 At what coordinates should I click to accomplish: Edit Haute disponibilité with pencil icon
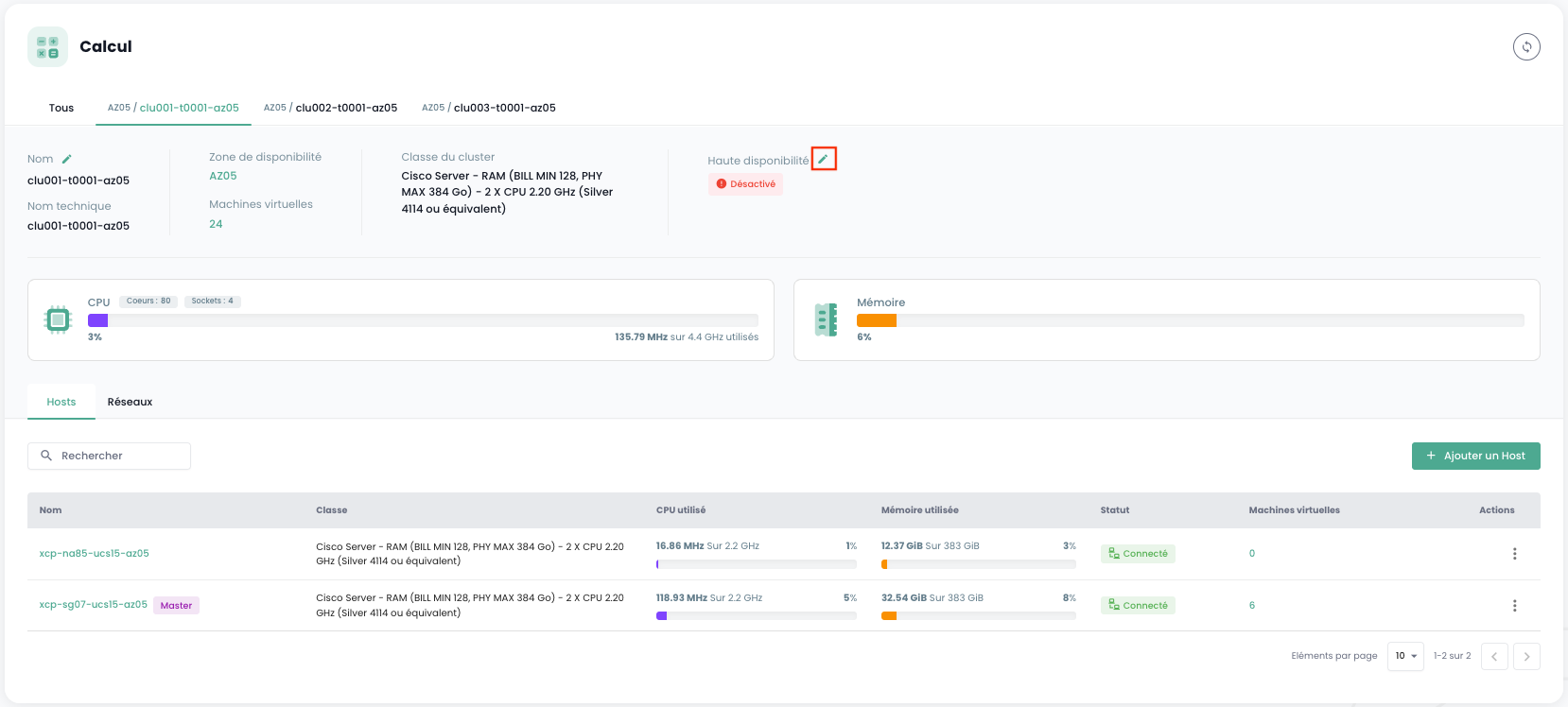pyautogui.click(x=823, y=159)
